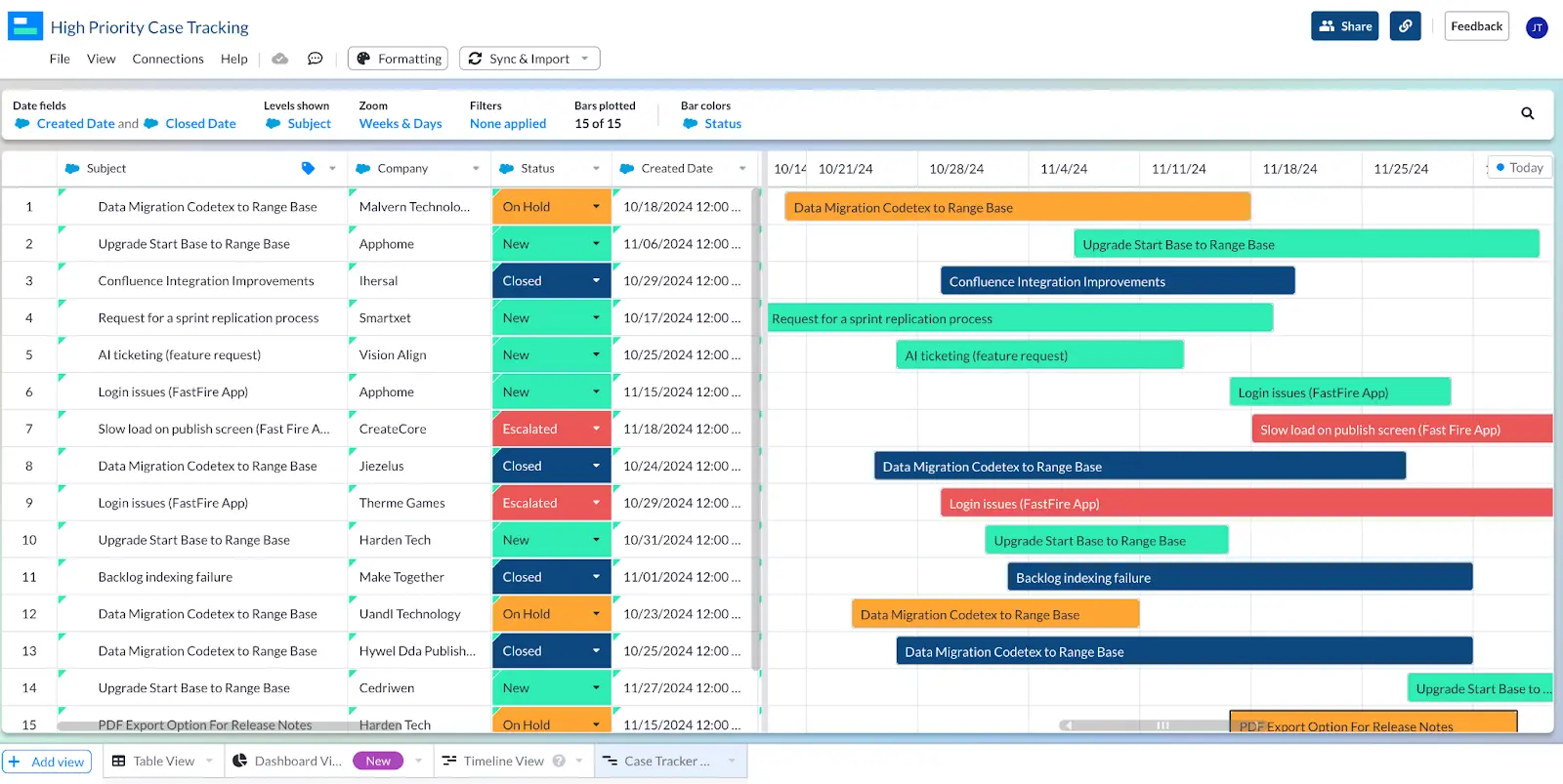
Task: Click the table grid icon of Table View
Action: [x=118, y=761]
